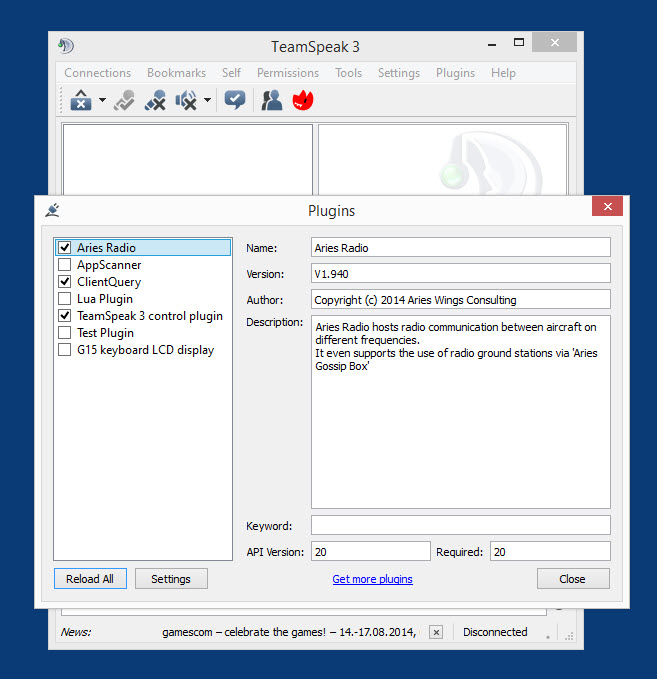
Task: Click the disconnect from server toolbar icon
Action: tap(81, 100)
